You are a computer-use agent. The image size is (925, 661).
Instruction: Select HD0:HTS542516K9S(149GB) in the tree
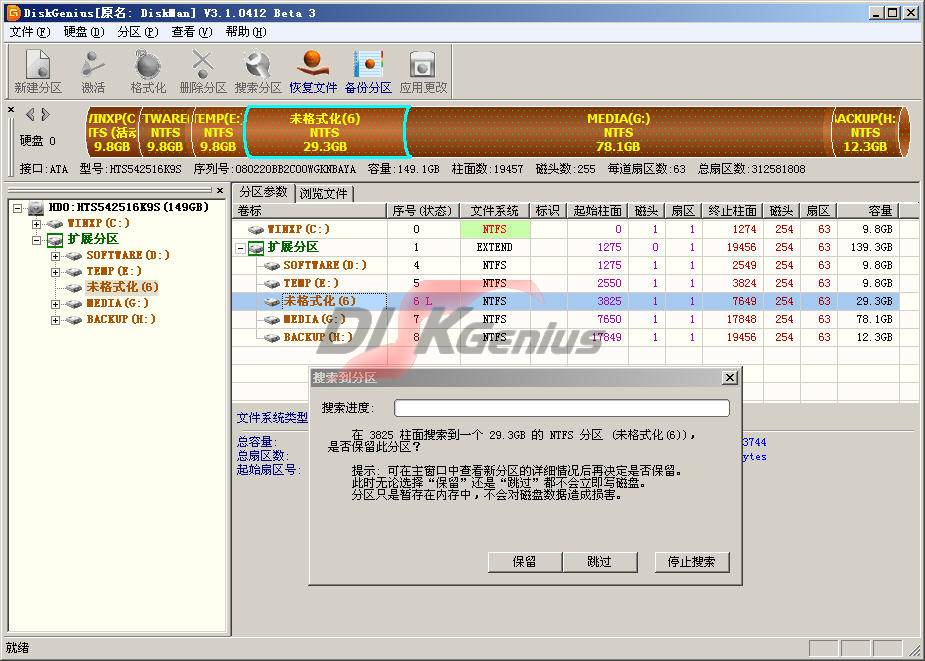129,207
